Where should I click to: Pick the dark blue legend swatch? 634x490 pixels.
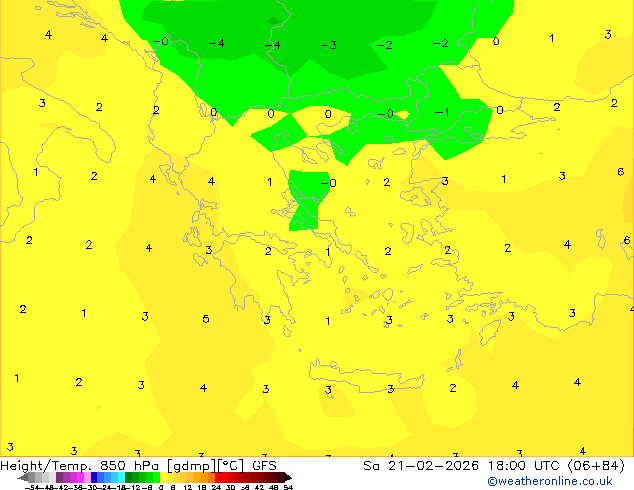[x=94, y=477]
